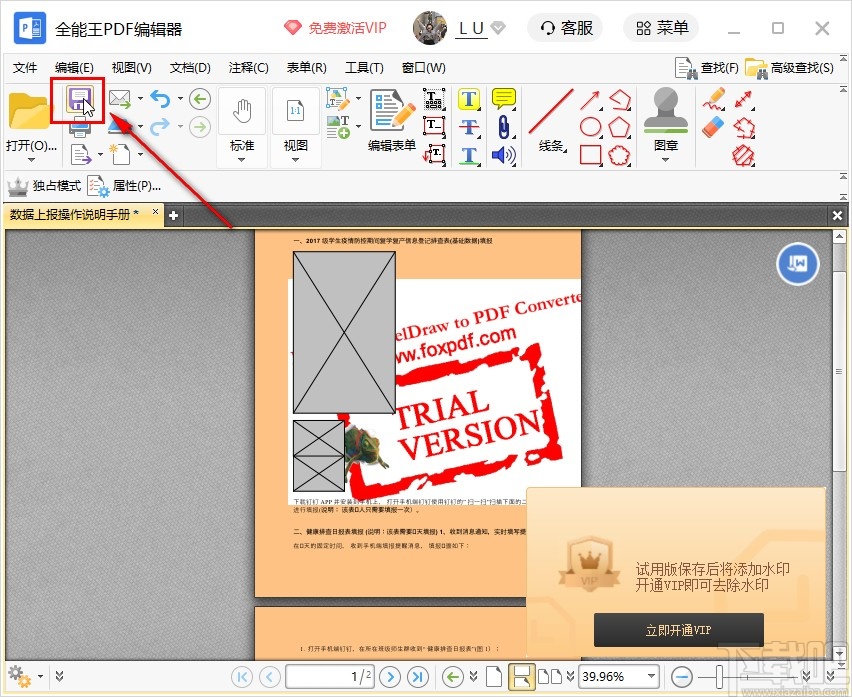Select the Edit content pencil tool
The height and width of the screenshot is (697, 852).
click(337, 99)
